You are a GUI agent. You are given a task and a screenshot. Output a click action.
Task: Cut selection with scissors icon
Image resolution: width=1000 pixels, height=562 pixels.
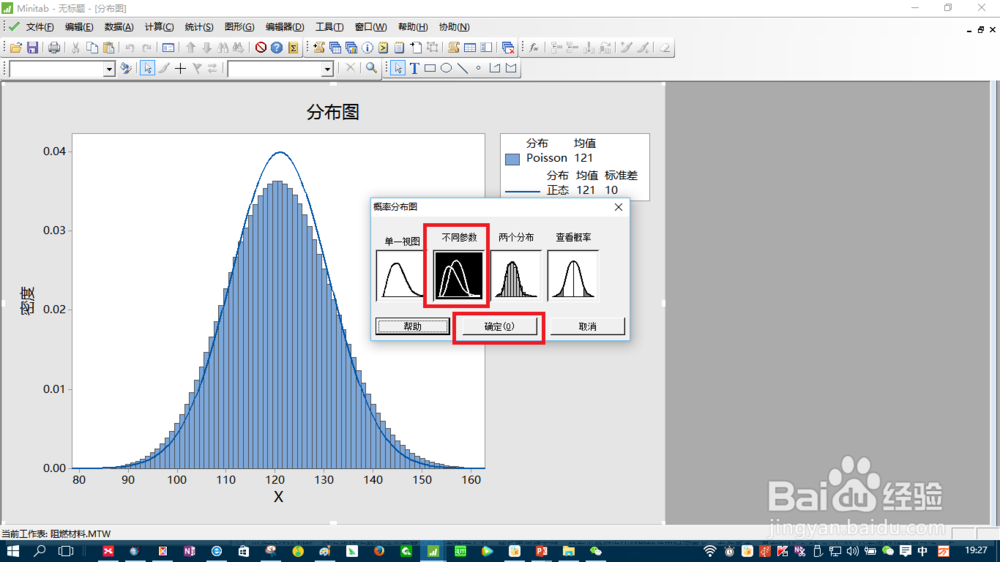click(x=75, y=48)
